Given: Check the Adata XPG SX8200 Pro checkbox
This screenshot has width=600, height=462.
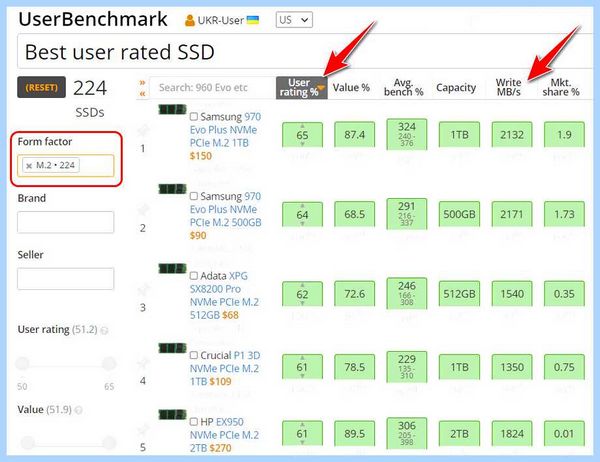Looking at the screenshot, I should click(x=194, y=276).
